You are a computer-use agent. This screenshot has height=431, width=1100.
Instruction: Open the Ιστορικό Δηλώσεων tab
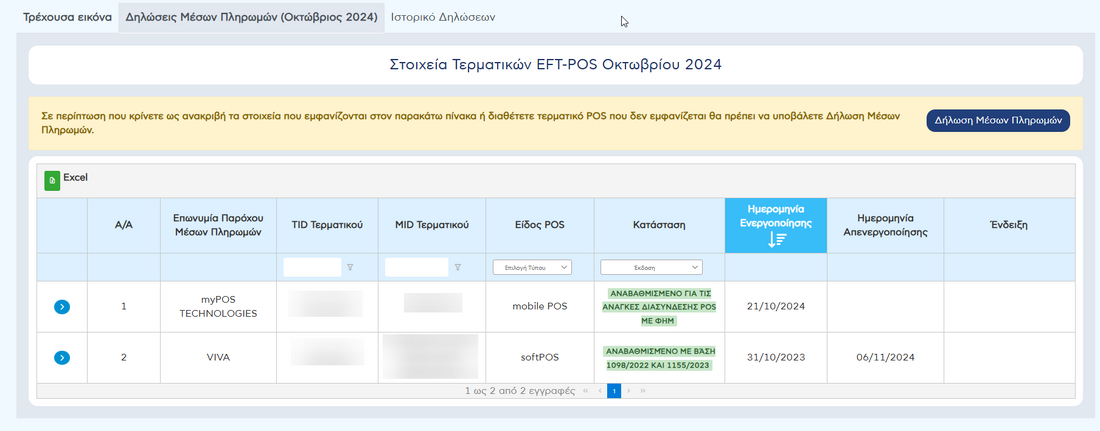442,17
